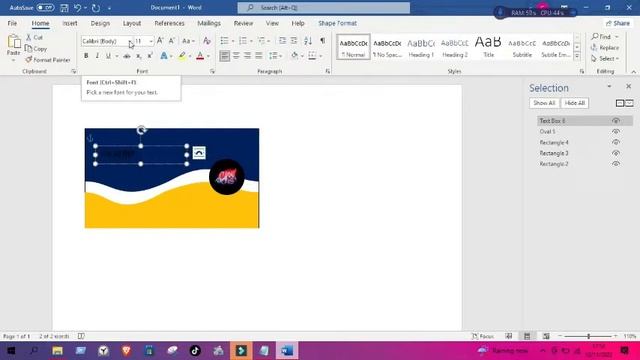
Task: Apply red font color
Action: (x=200, y=56)
